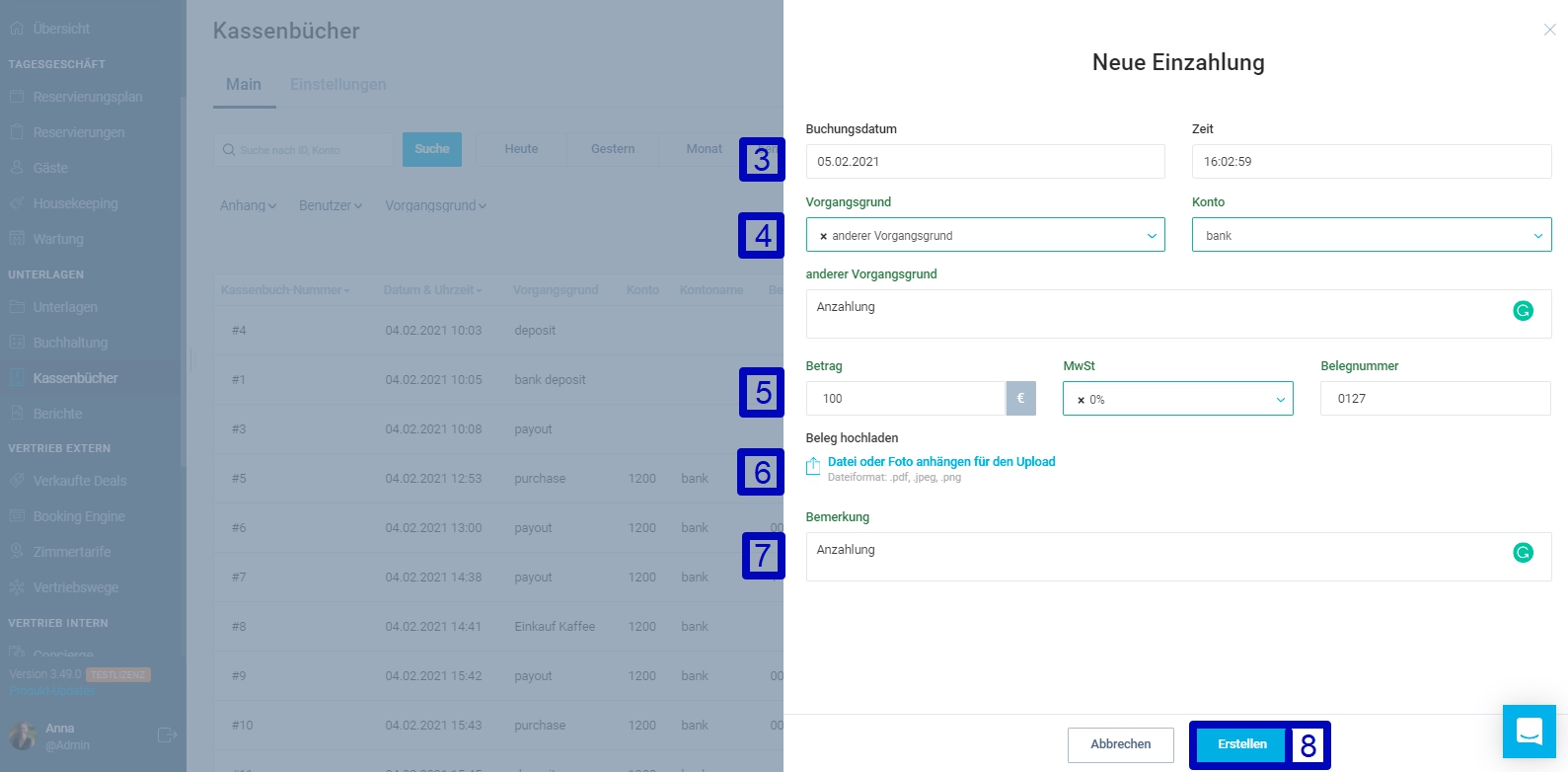
Task: Remove the selected anderer Vorgangsgrund value
Action: [823, 236]
